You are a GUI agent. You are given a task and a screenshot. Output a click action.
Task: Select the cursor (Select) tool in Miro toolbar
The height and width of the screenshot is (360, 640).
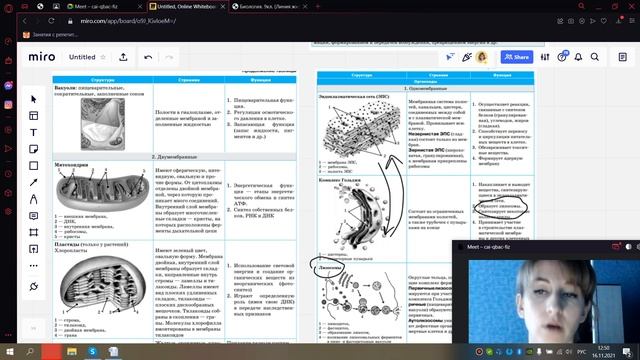pos(34,99)
